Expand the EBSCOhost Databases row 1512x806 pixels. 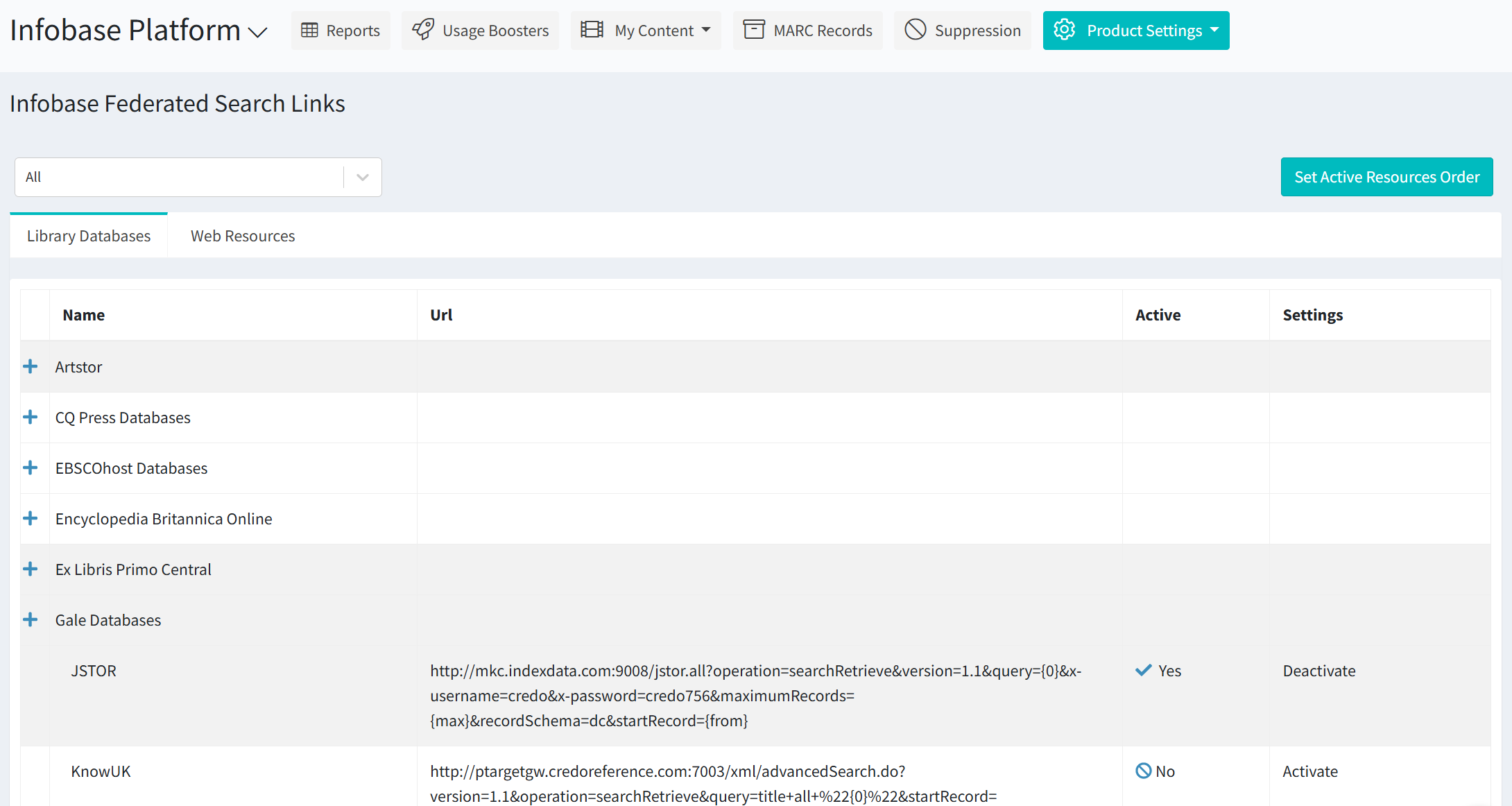coord(31,468)
